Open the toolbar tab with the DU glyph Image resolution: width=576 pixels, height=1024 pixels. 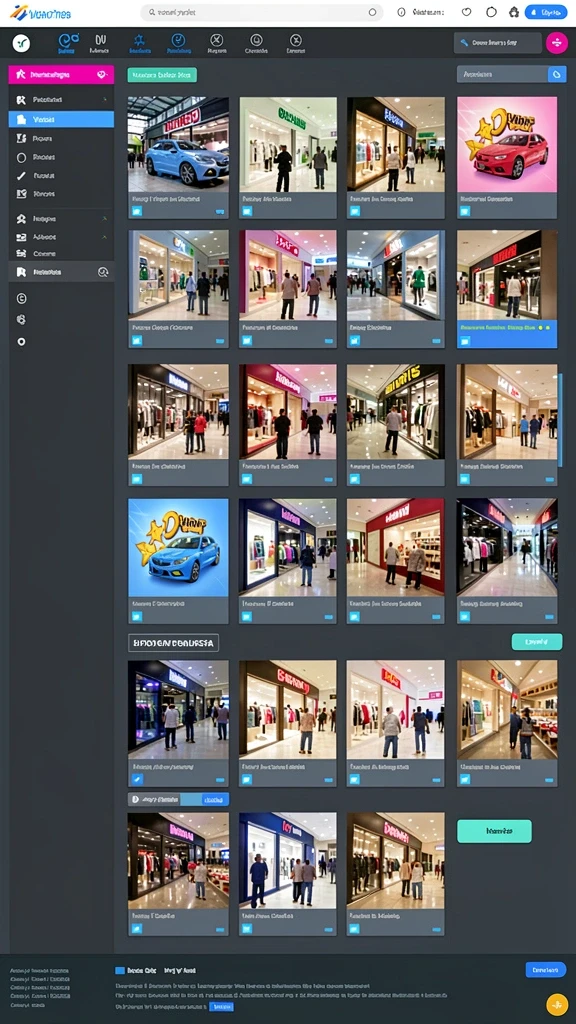coord(99,43)
